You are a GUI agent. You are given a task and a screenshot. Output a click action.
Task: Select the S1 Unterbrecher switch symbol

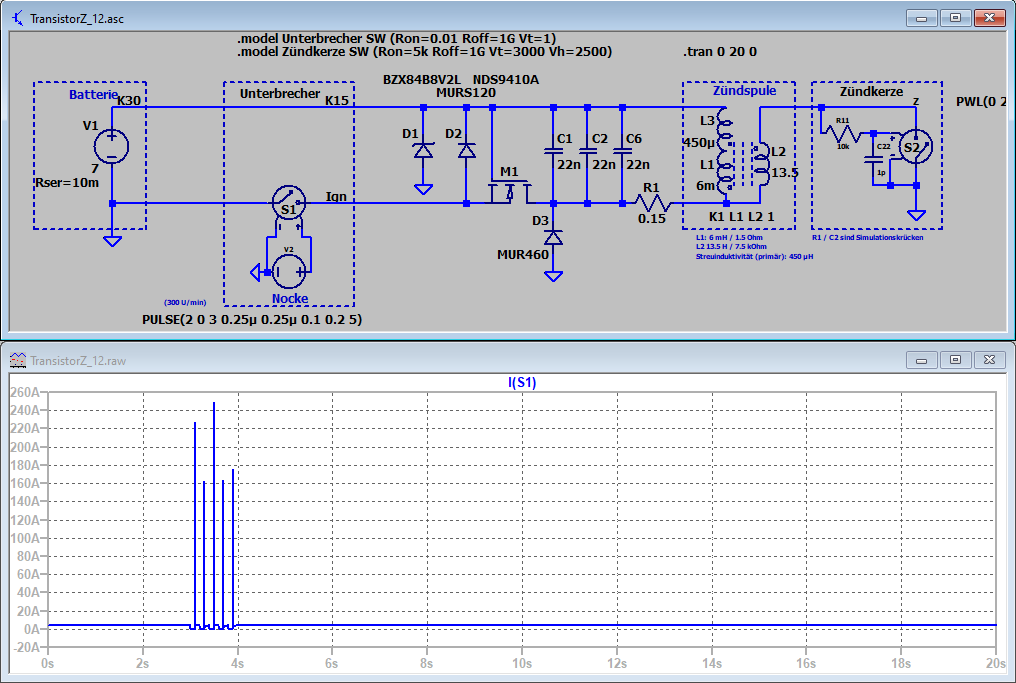[x=287, y=204]
